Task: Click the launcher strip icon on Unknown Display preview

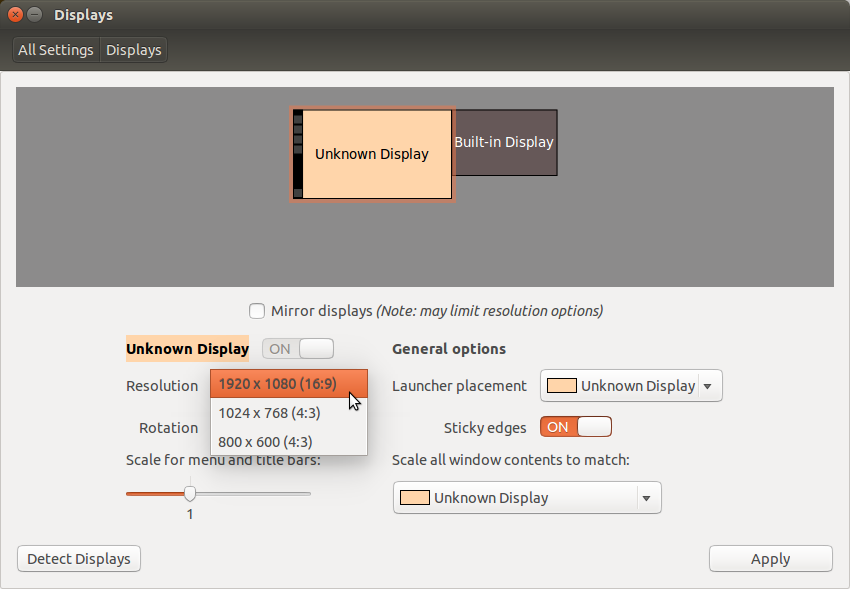Action: coord(297,155)
